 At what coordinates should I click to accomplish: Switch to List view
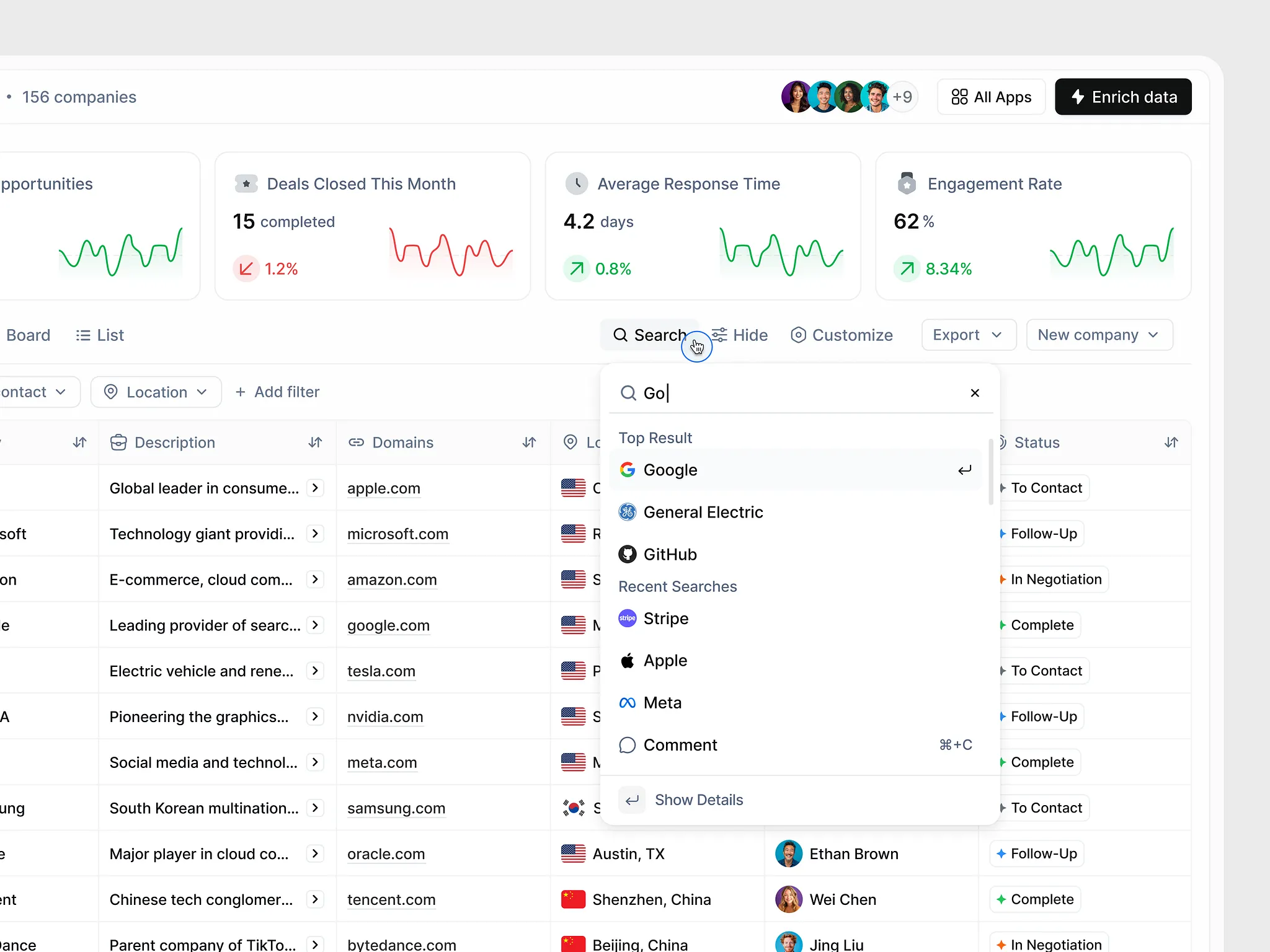[100, 335]
